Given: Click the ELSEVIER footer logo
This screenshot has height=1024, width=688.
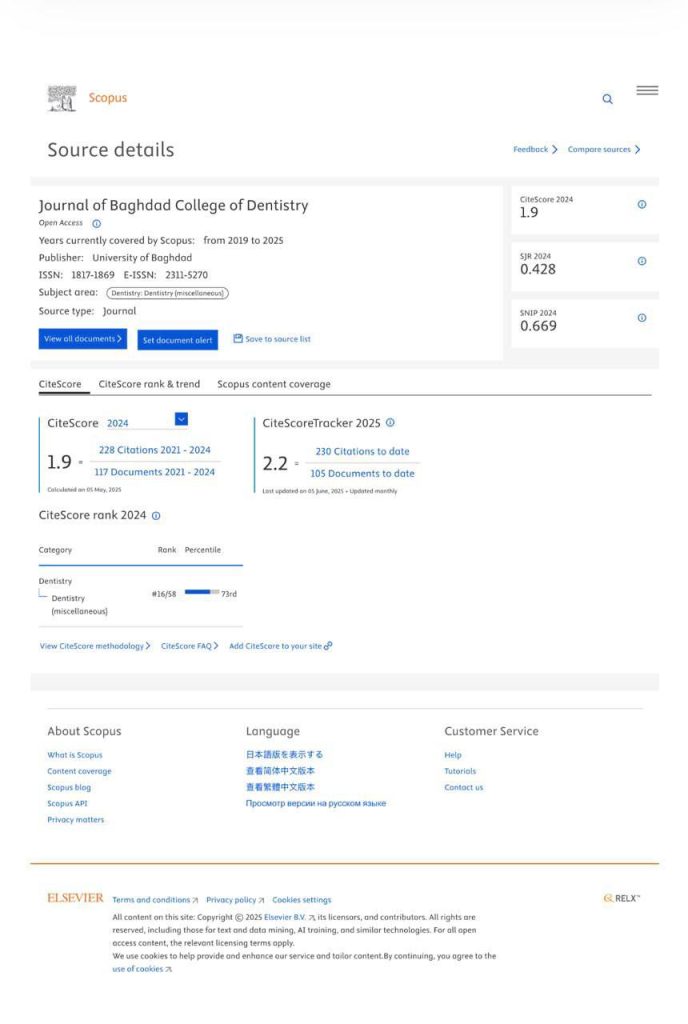Looking at the screenshot, I should 75,898.
